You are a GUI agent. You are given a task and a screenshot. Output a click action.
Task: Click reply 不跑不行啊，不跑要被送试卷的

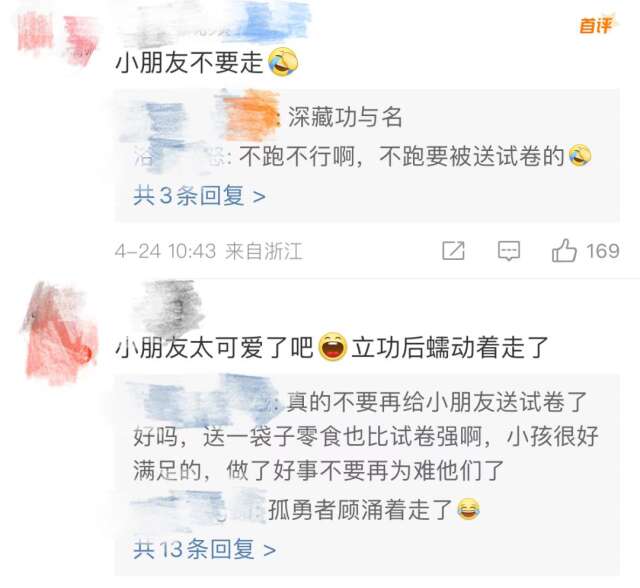[x=401, y=156]
